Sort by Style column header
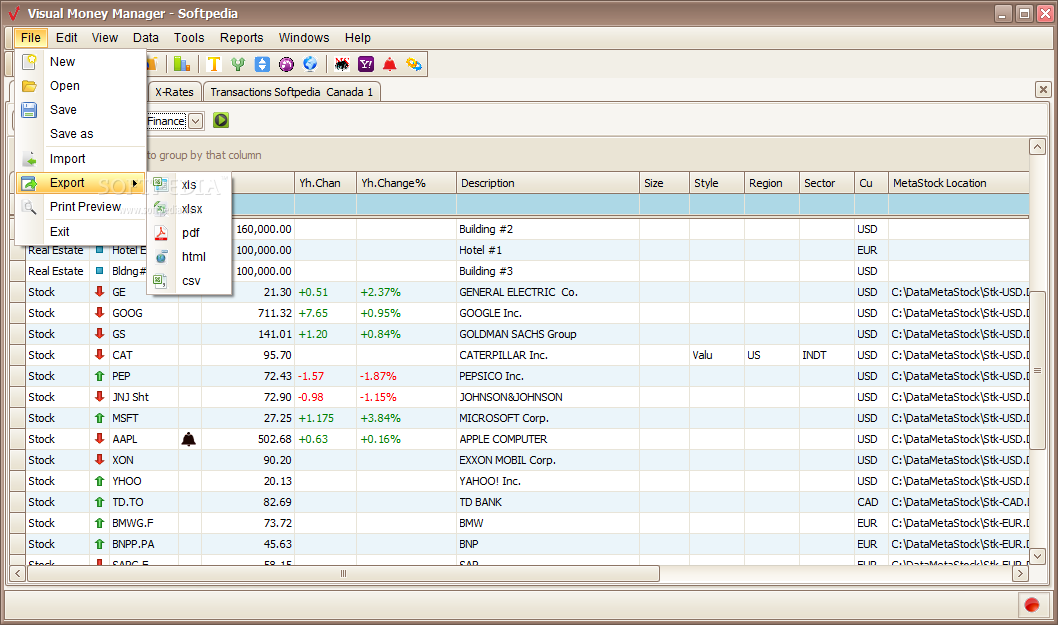 click(717, 183)
